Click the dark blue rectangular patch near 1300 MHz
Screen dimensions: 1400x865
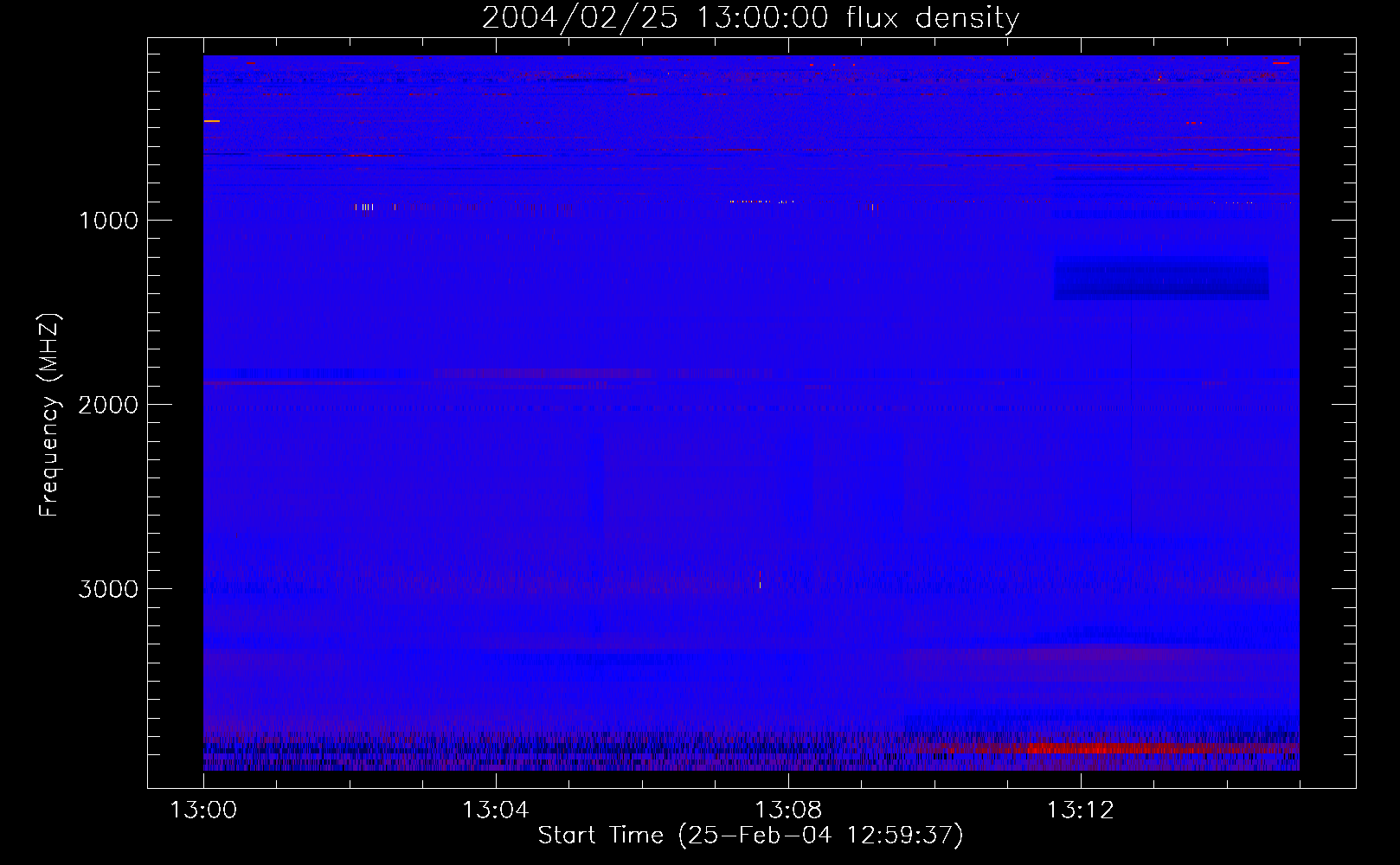[x=1161, y=279]
